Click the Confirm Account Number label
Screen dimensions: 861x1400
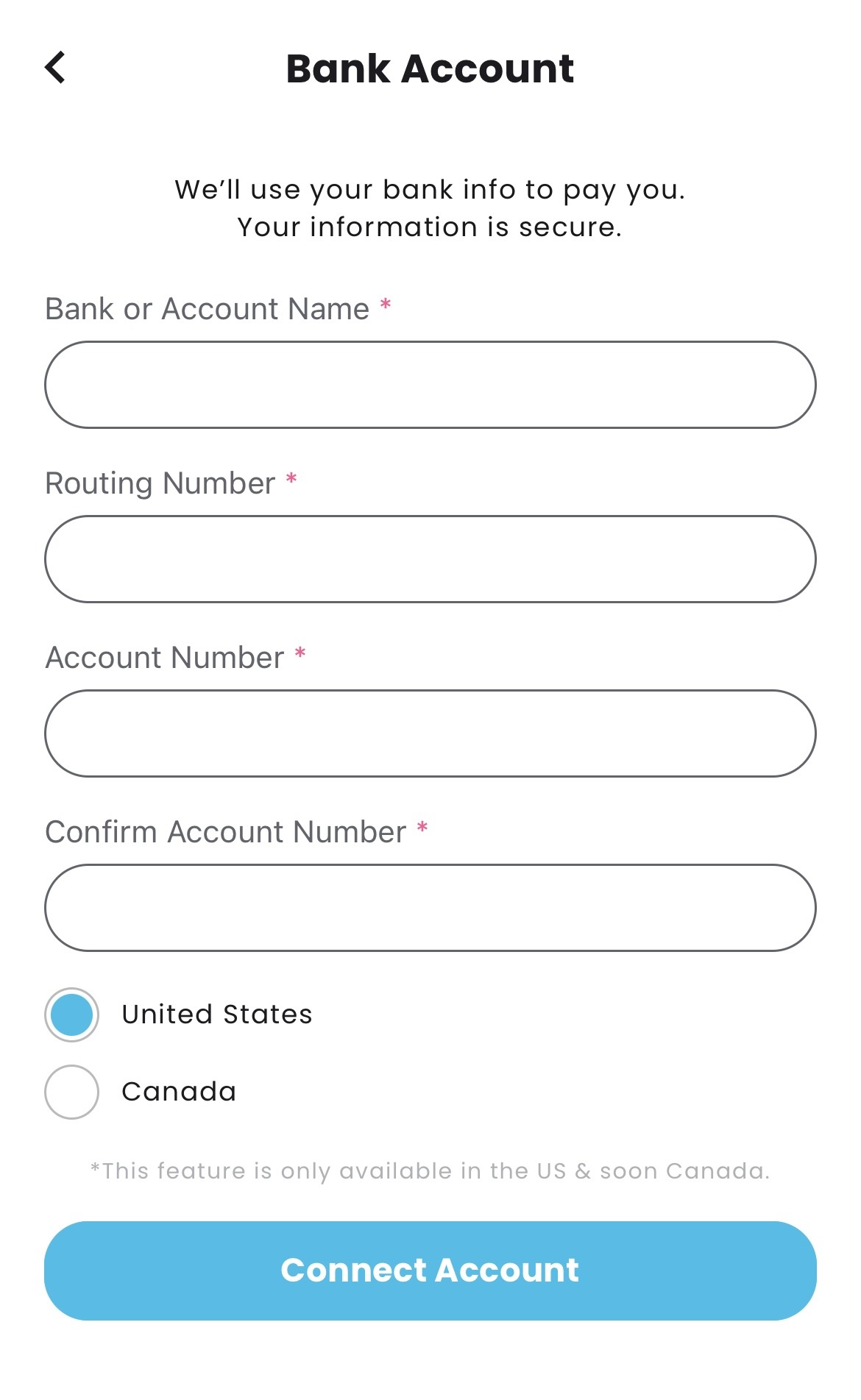coord(225,832)
